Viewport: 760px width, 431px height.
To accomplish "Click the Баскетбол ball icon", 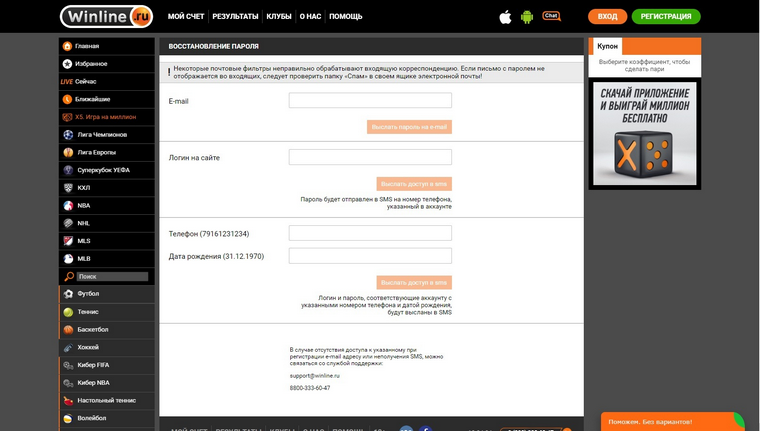I will [68, 330].
